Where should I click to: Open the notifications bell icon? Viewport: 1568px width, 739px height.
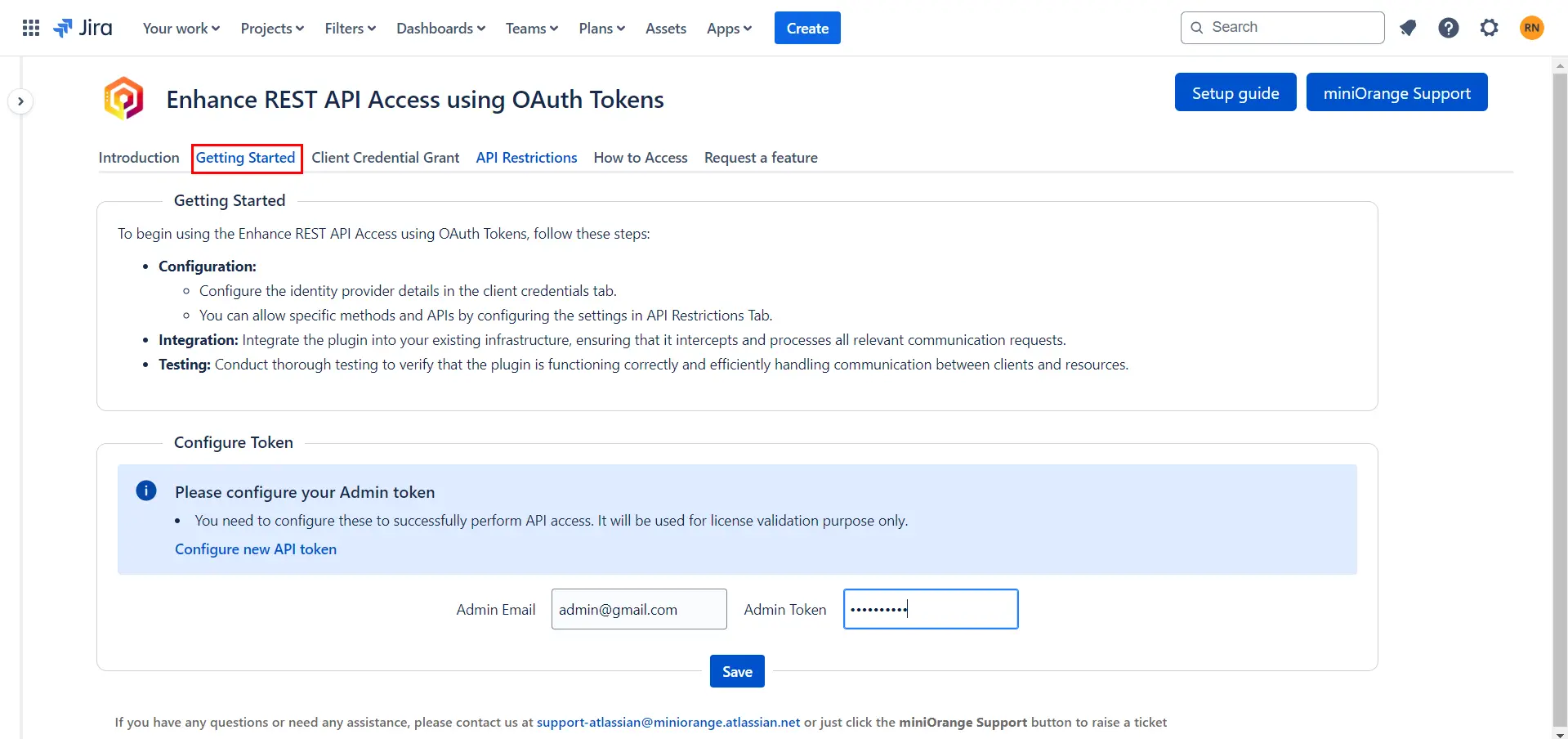1408,28
